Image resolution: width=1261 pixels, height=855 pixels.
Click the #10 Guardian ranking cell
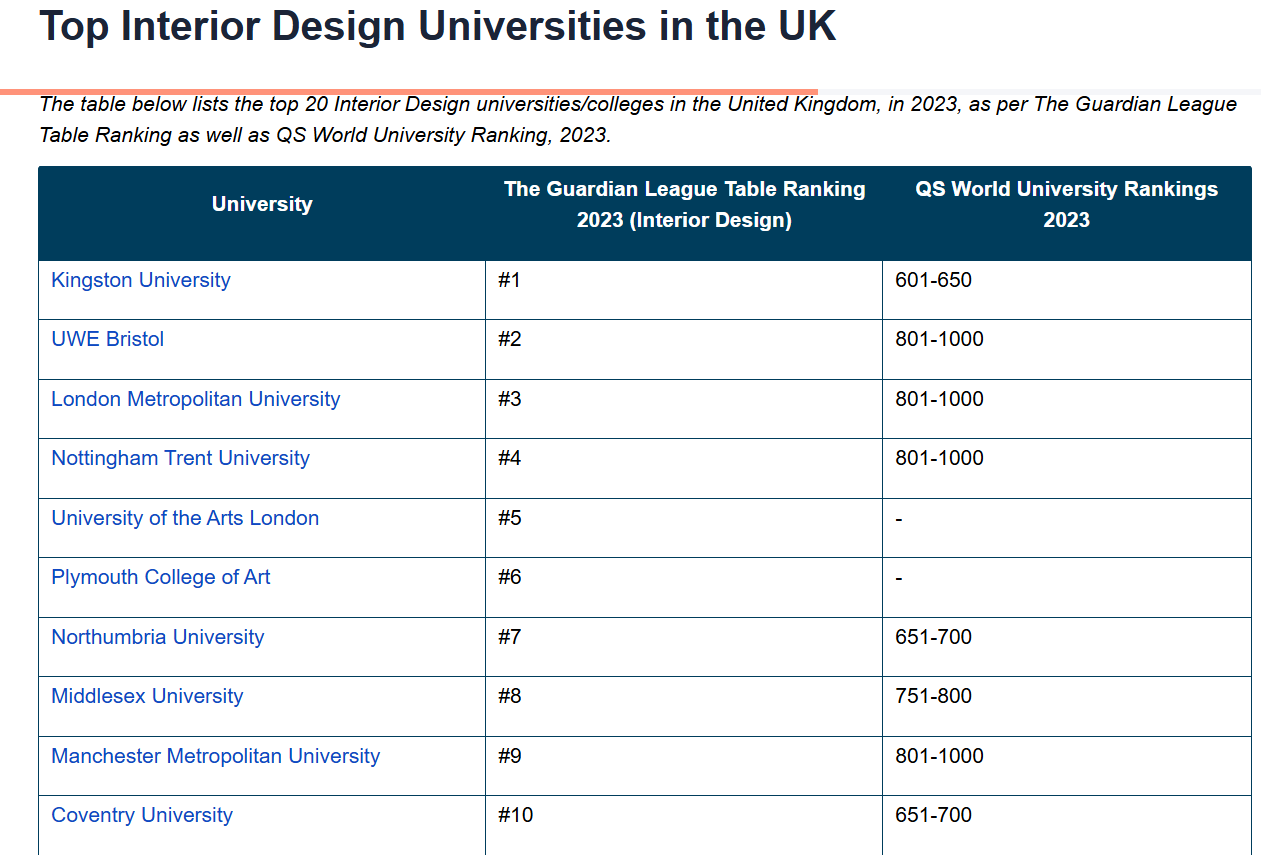(516, 815)
